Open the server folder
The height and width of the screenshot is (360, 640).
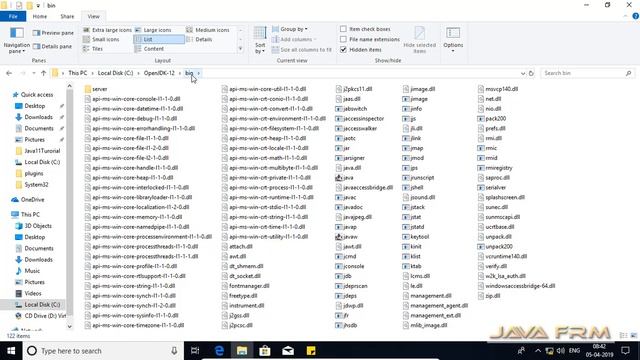tap(96, 89)
